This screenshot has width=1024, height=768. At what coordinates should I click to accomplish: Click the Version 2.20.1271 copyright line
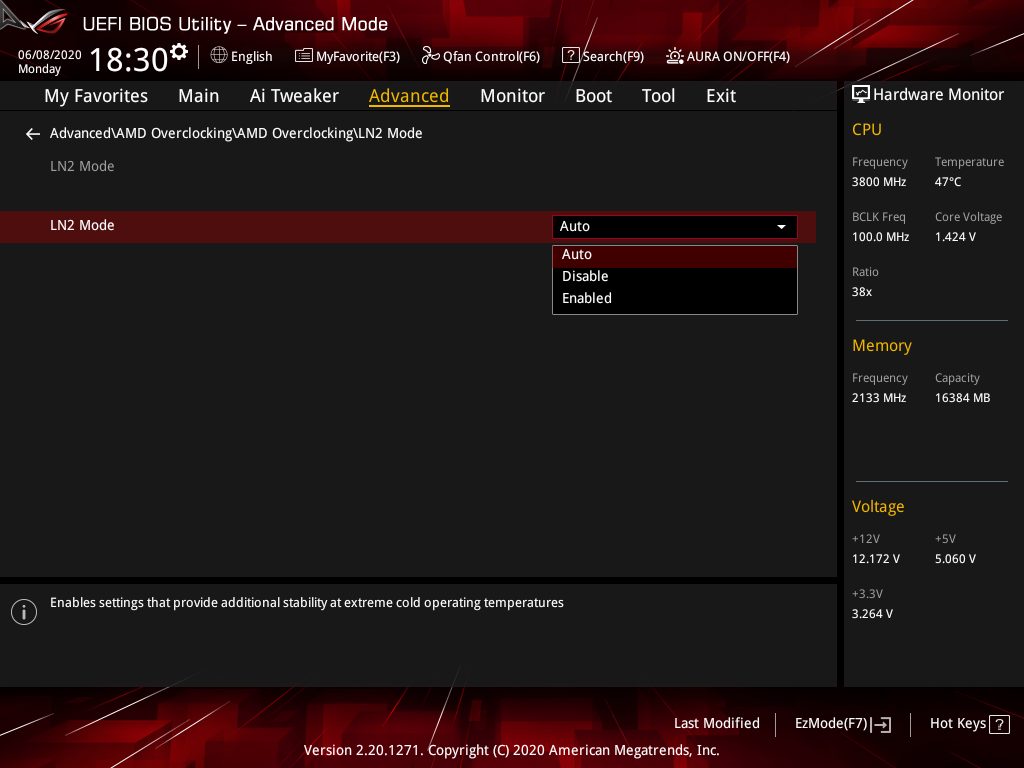[x=511, y=750]
